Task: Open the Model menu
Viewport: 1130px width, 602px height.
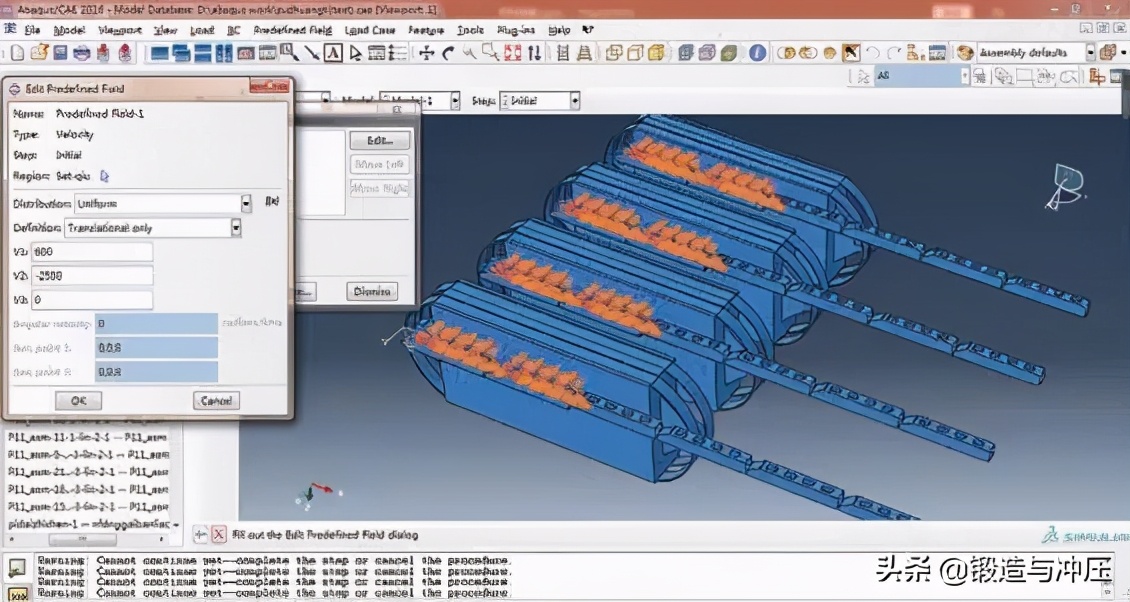Action: [69, 30]
